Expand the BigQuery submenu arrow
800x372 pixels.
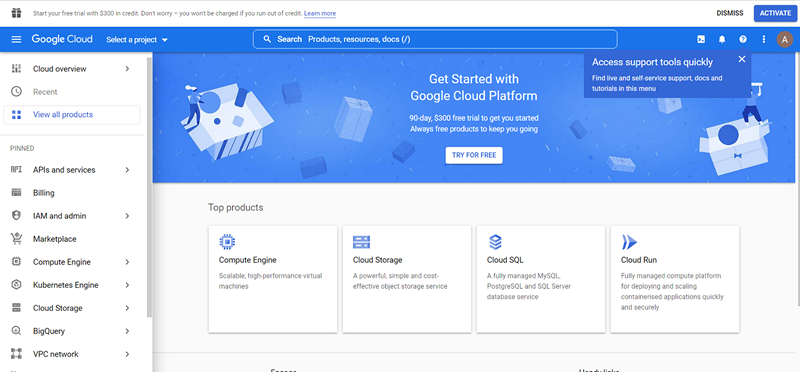[127, 331]
